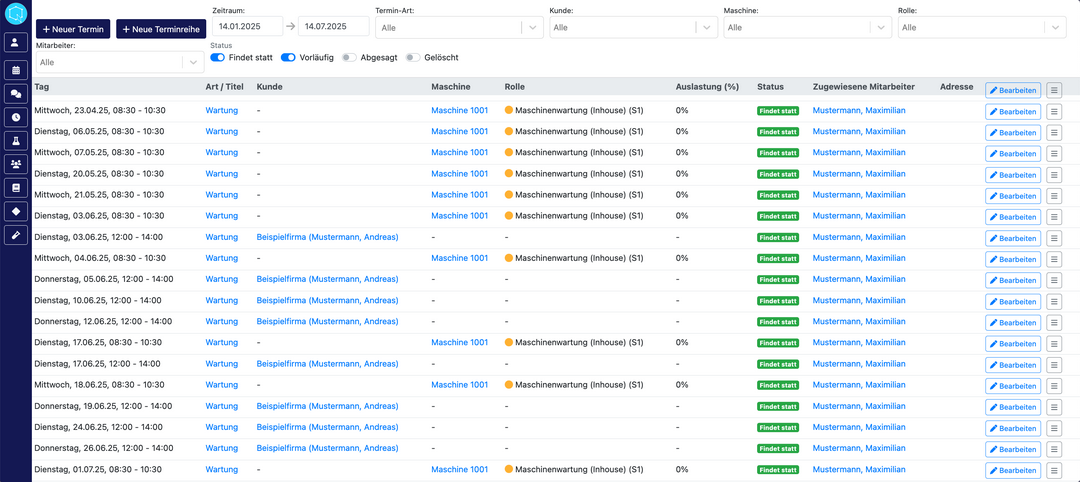Click the Rolle column header
This screenshot has height=482, width=1080.
point(515,87)
